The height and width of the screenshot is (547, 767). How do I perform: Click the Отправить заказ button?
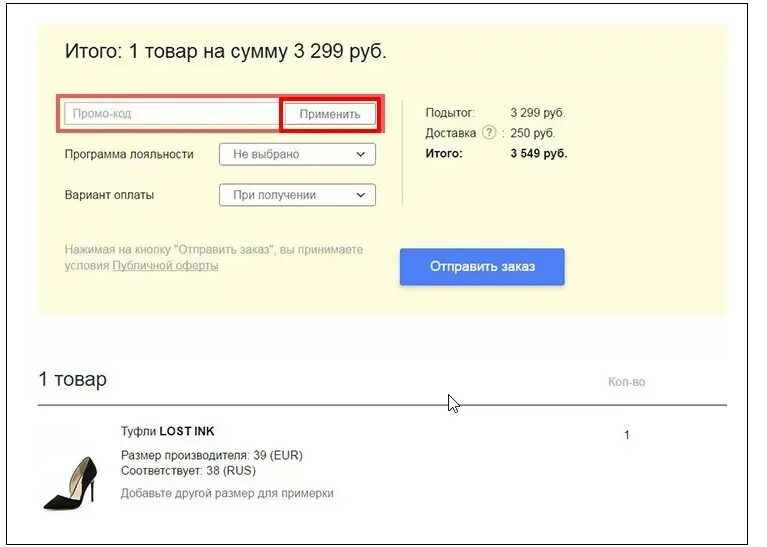click(x=482, y=267)
